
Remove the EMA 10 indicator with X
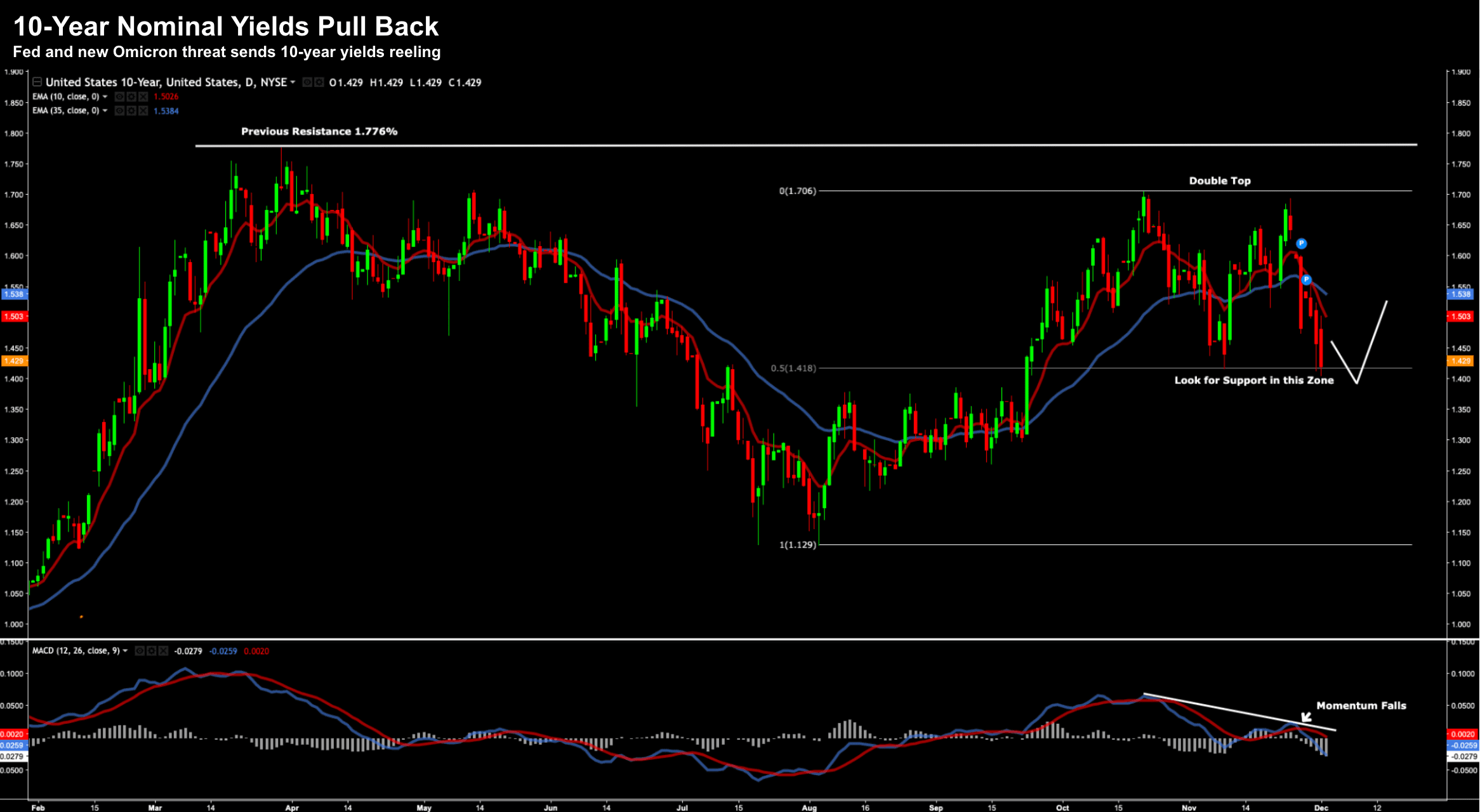coord(143,96)
